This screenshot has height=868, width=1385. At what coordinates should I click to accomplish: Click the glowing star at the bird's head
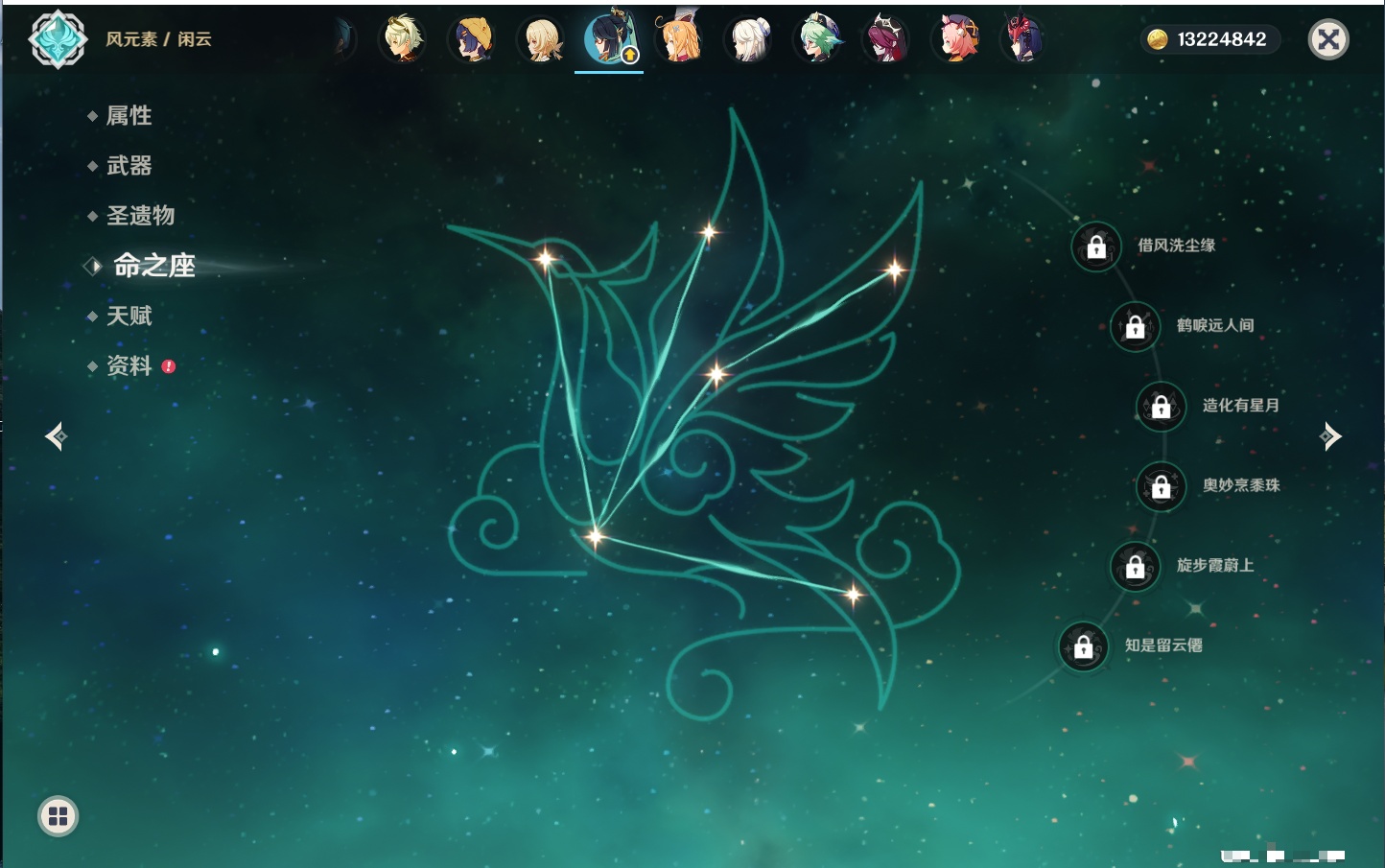coord(545,258)
